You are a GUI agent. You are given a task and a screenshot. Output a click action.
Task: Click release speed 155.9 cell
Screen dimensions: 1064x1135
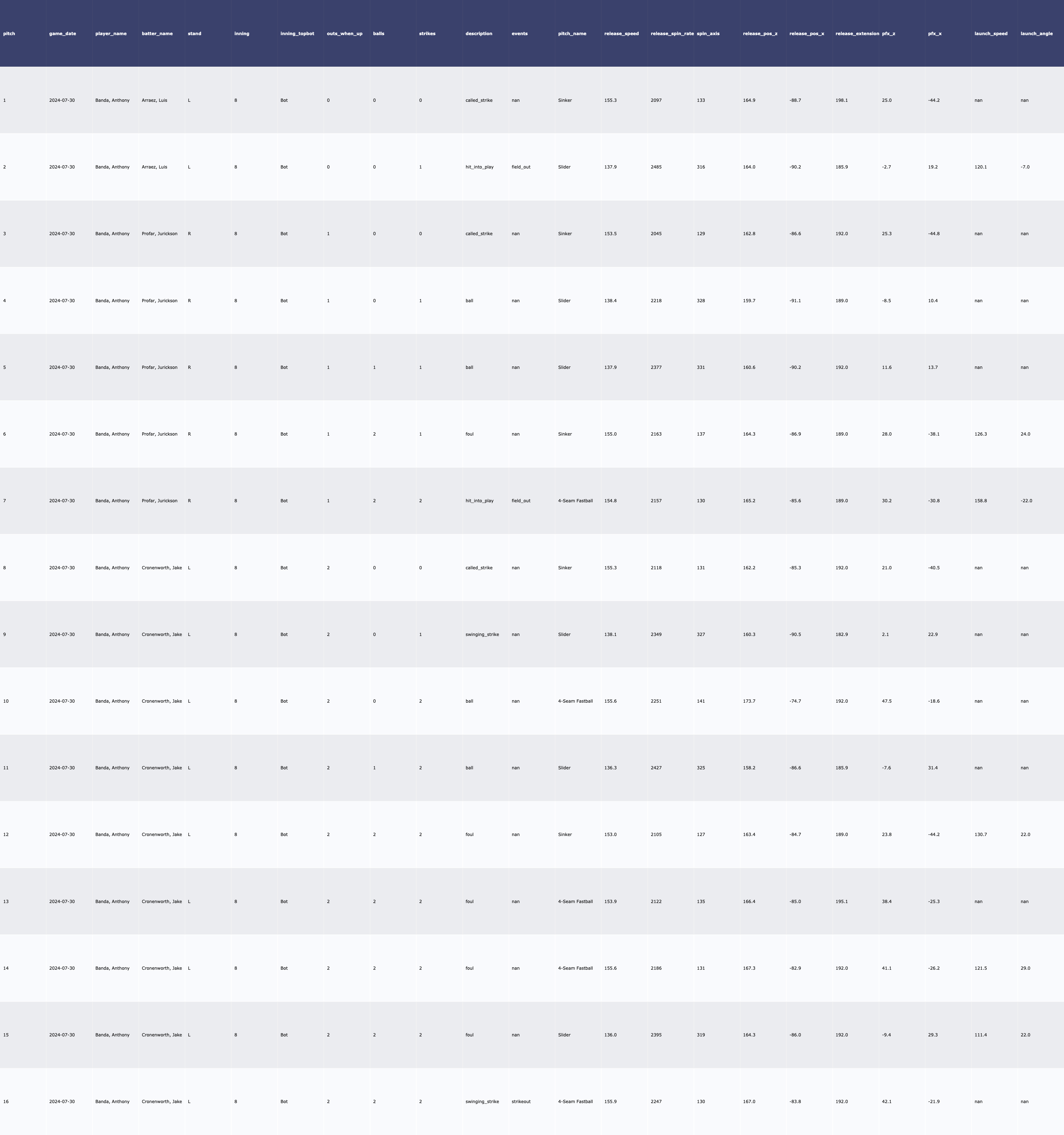coord(610,1101)
